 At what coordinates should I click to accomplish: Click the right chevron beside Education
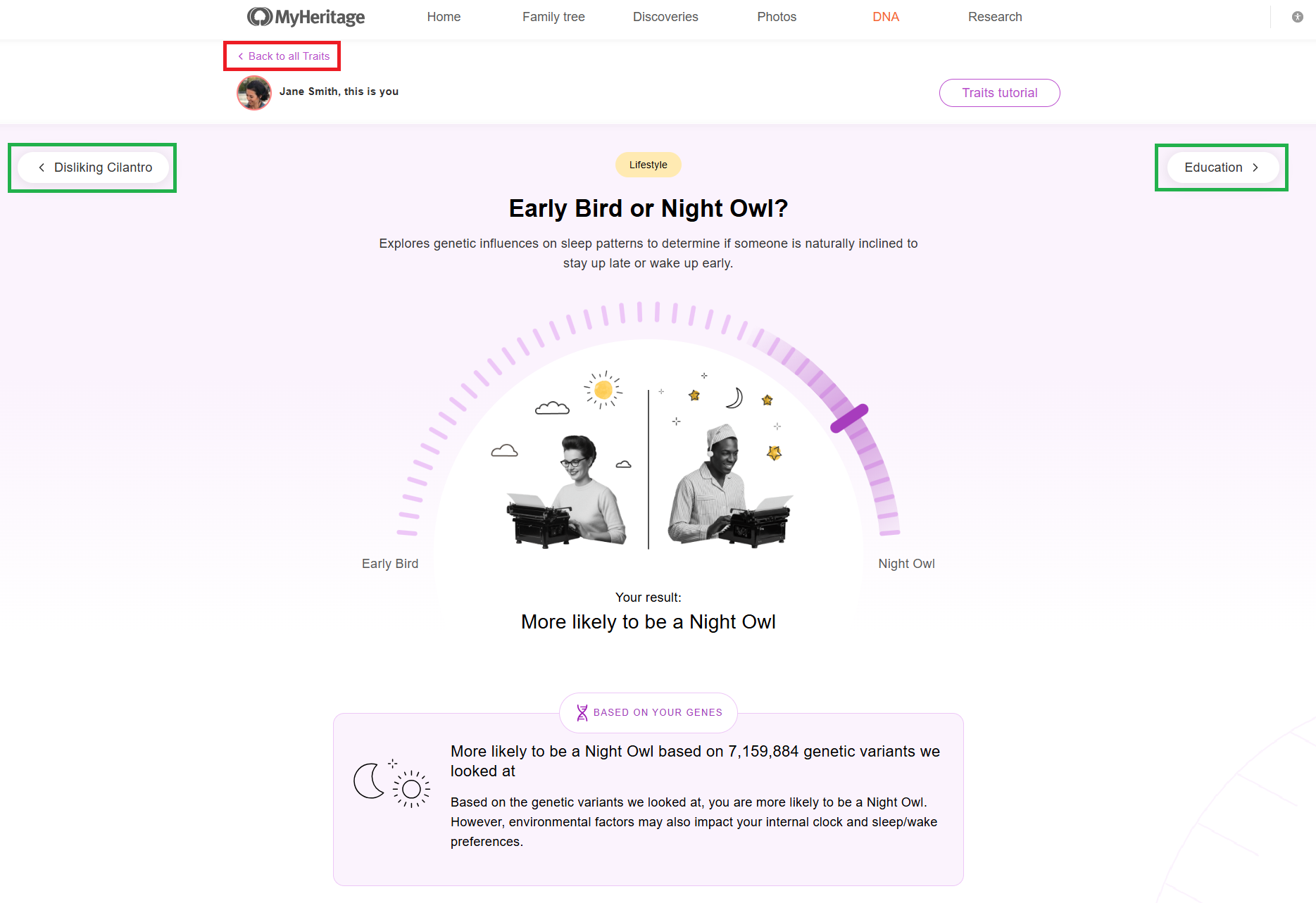coord(1255,168)
